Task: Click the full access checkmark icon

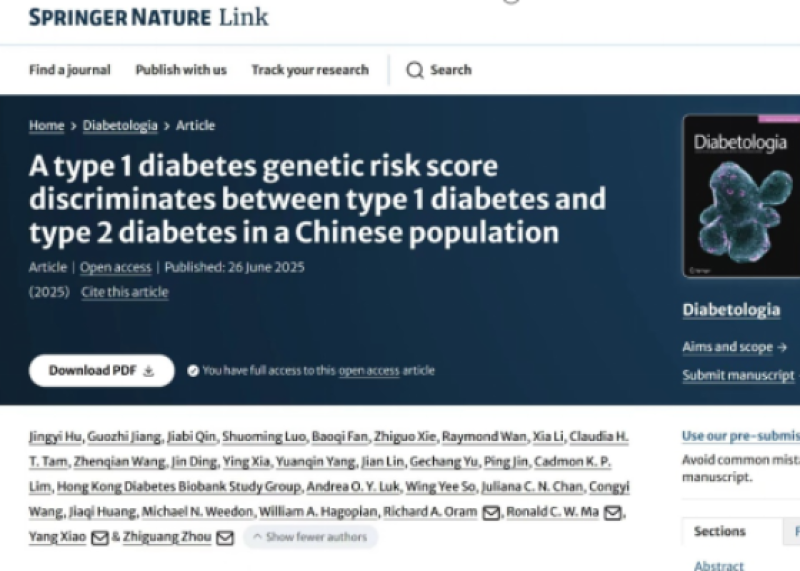Action: tap(193, 371)
